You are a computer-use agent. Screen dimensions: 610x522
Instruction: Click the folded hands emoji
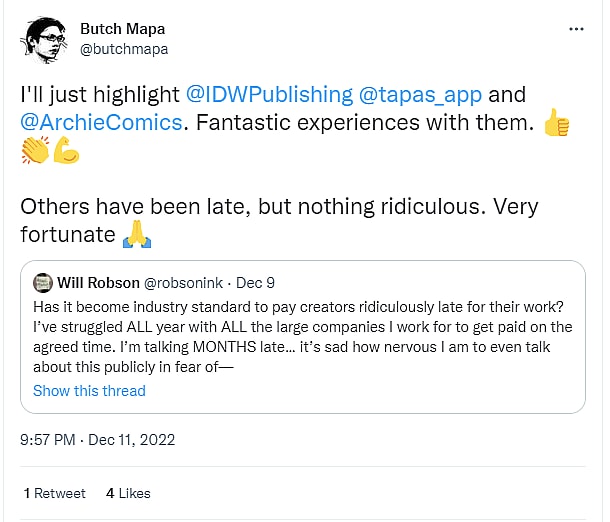click(x=135, y=235)
